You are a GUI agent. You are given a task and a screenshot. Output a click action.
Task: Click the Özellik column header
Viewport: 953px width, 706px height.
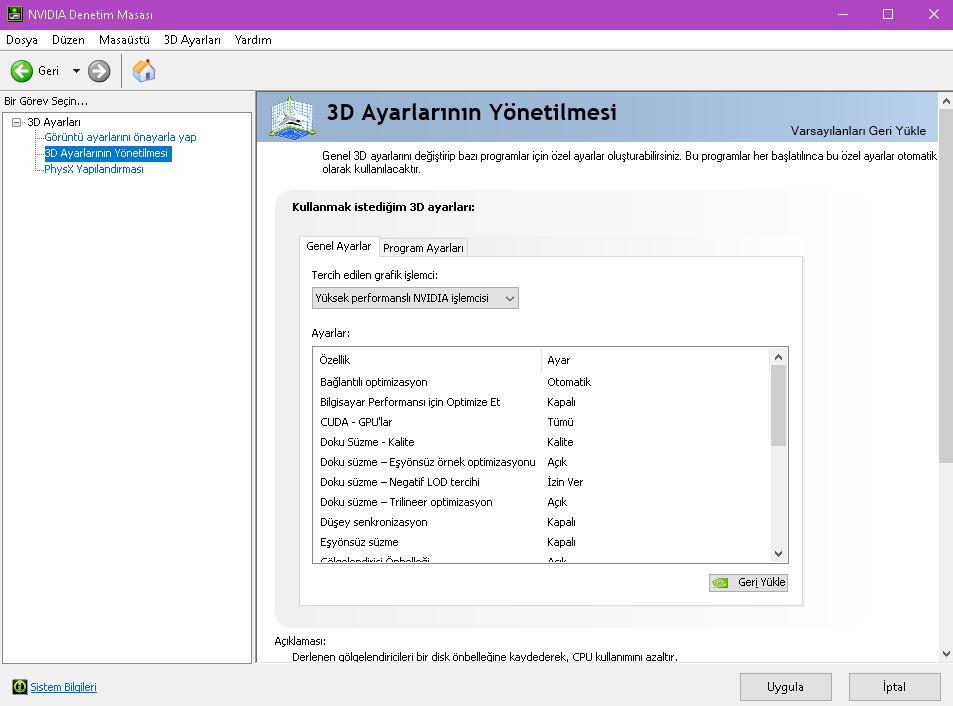pos(427,360)
